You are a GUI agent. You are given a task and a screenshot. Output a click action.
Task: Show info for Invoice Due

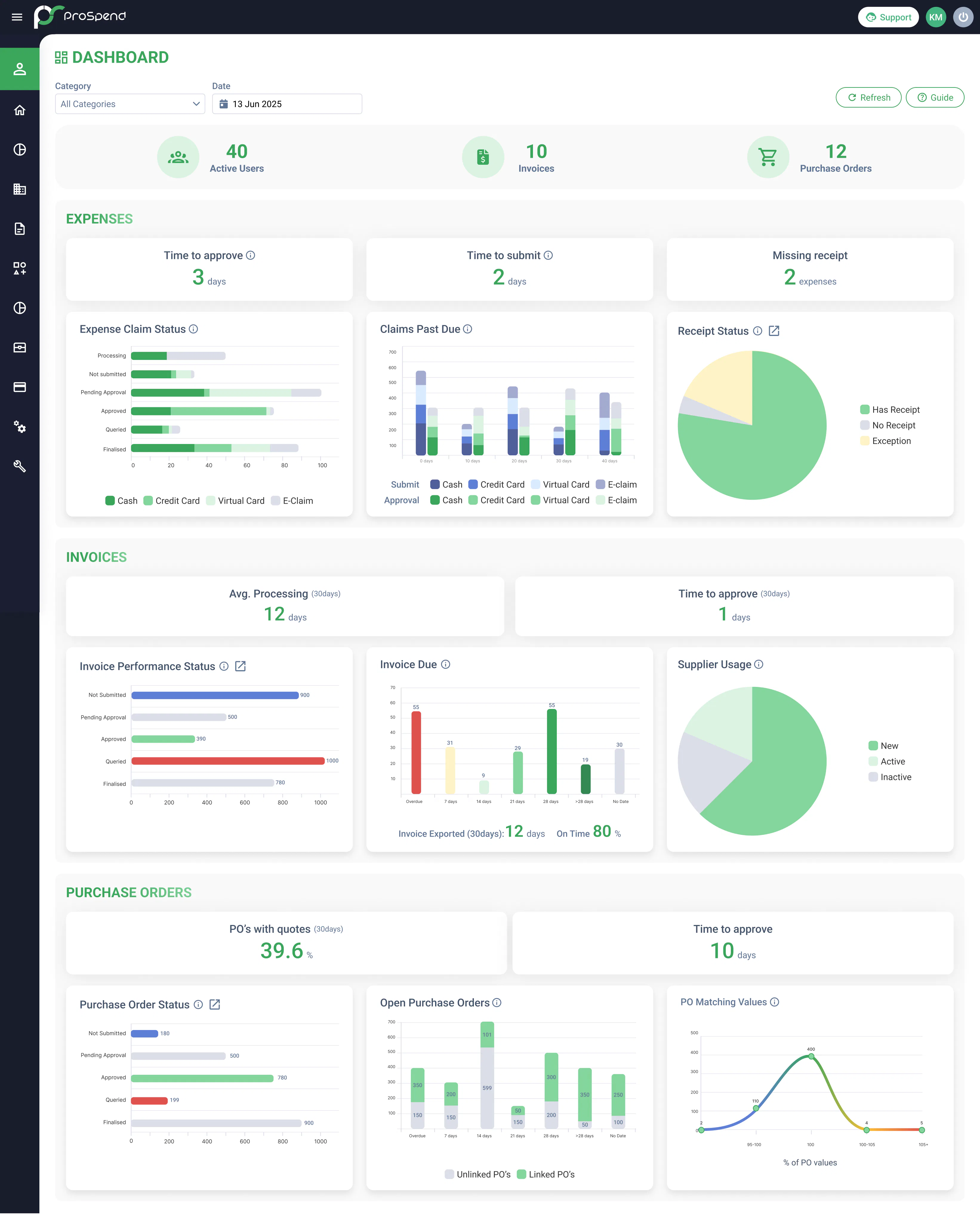click(x=446, y=665)
